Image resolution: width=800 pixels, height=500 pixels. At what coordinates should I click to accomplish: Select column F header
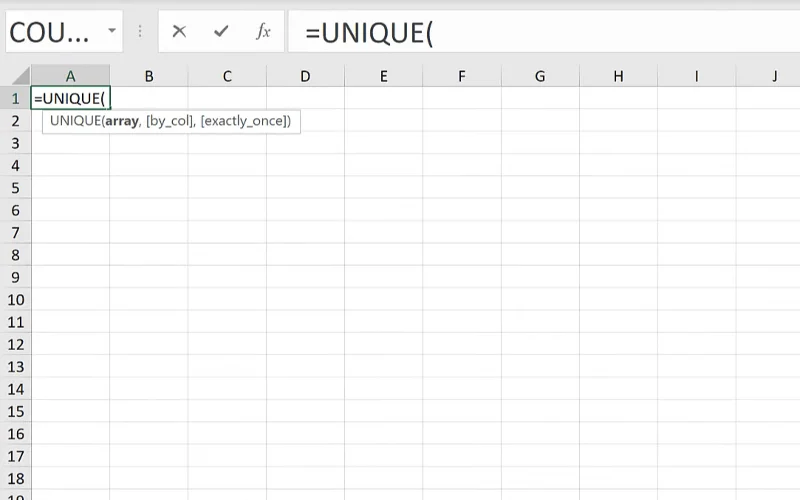point(462,76)
